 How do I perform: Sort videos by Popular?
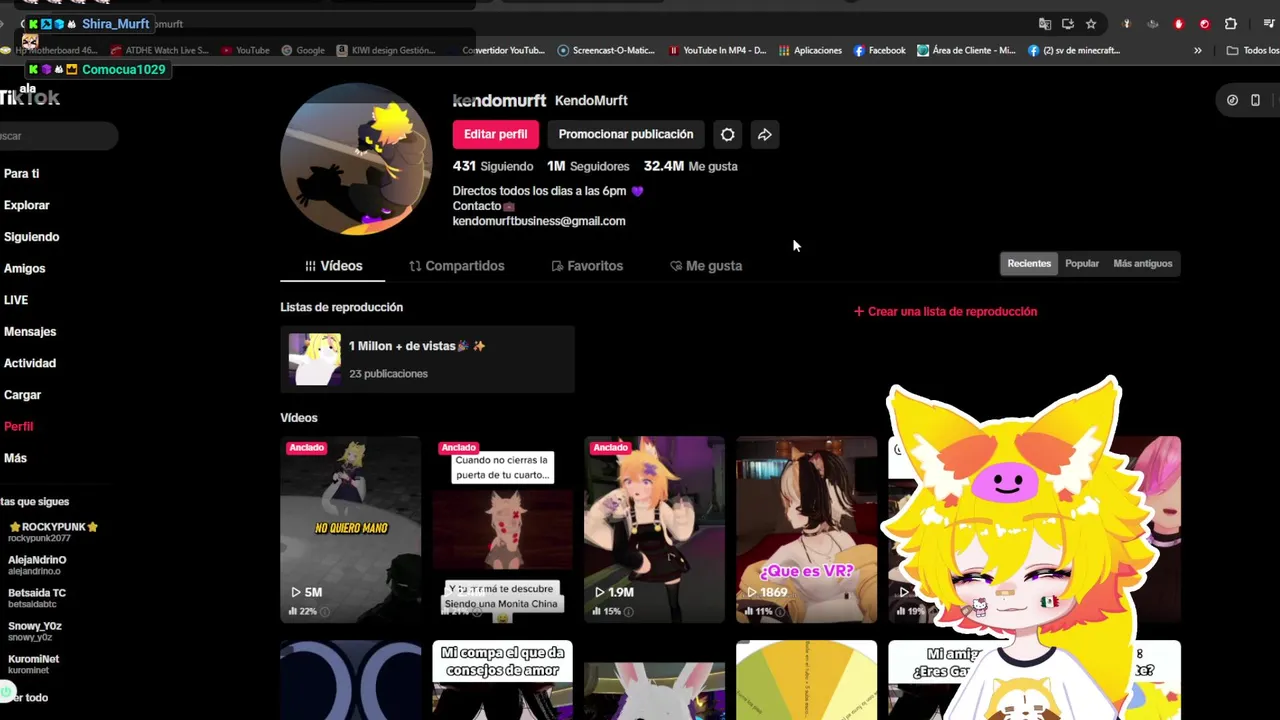(x=1082, y=263)
